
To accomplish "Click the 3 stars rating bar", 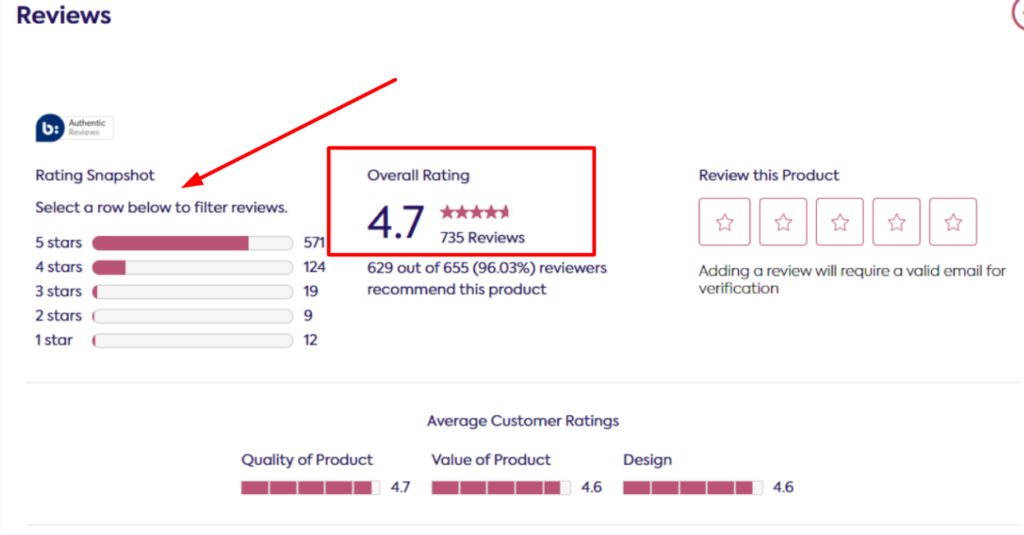I will point(193,291).
